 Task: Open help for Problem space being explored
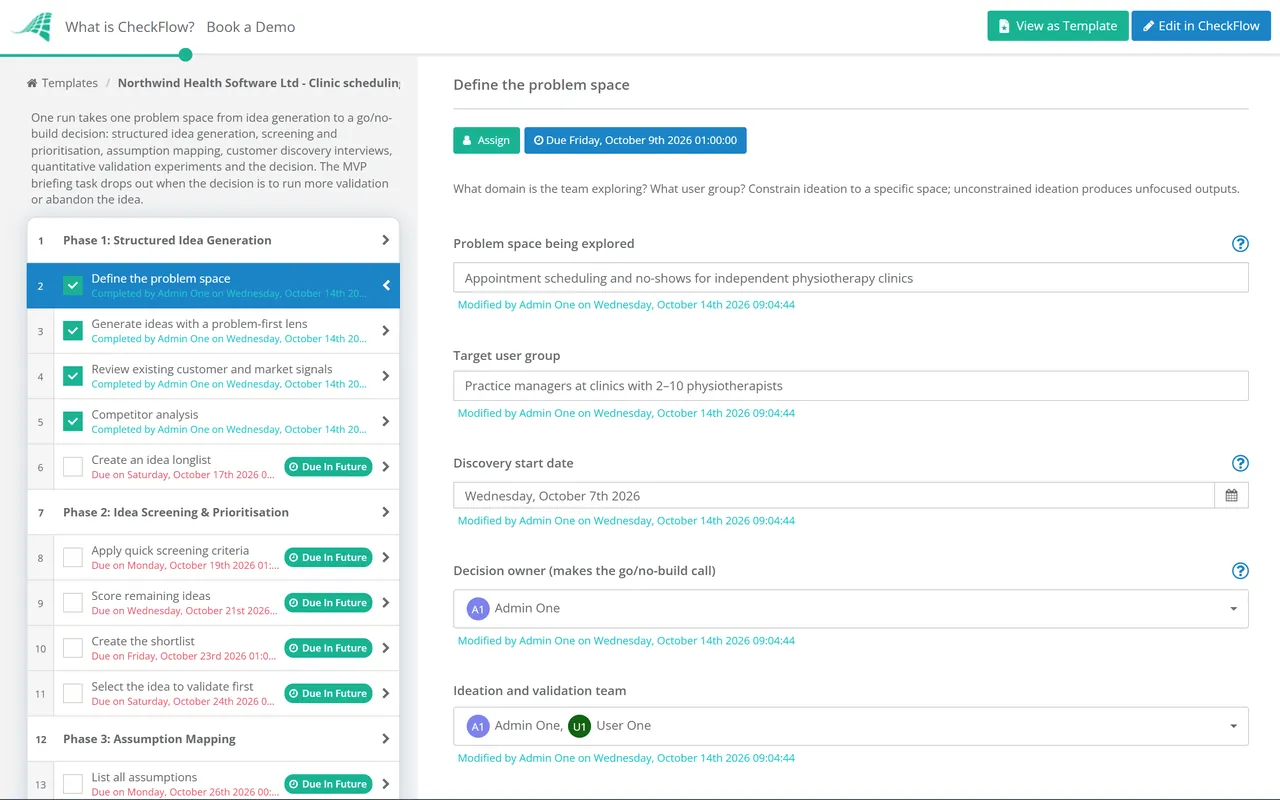pyautogui.click(x=1240, y=244)
